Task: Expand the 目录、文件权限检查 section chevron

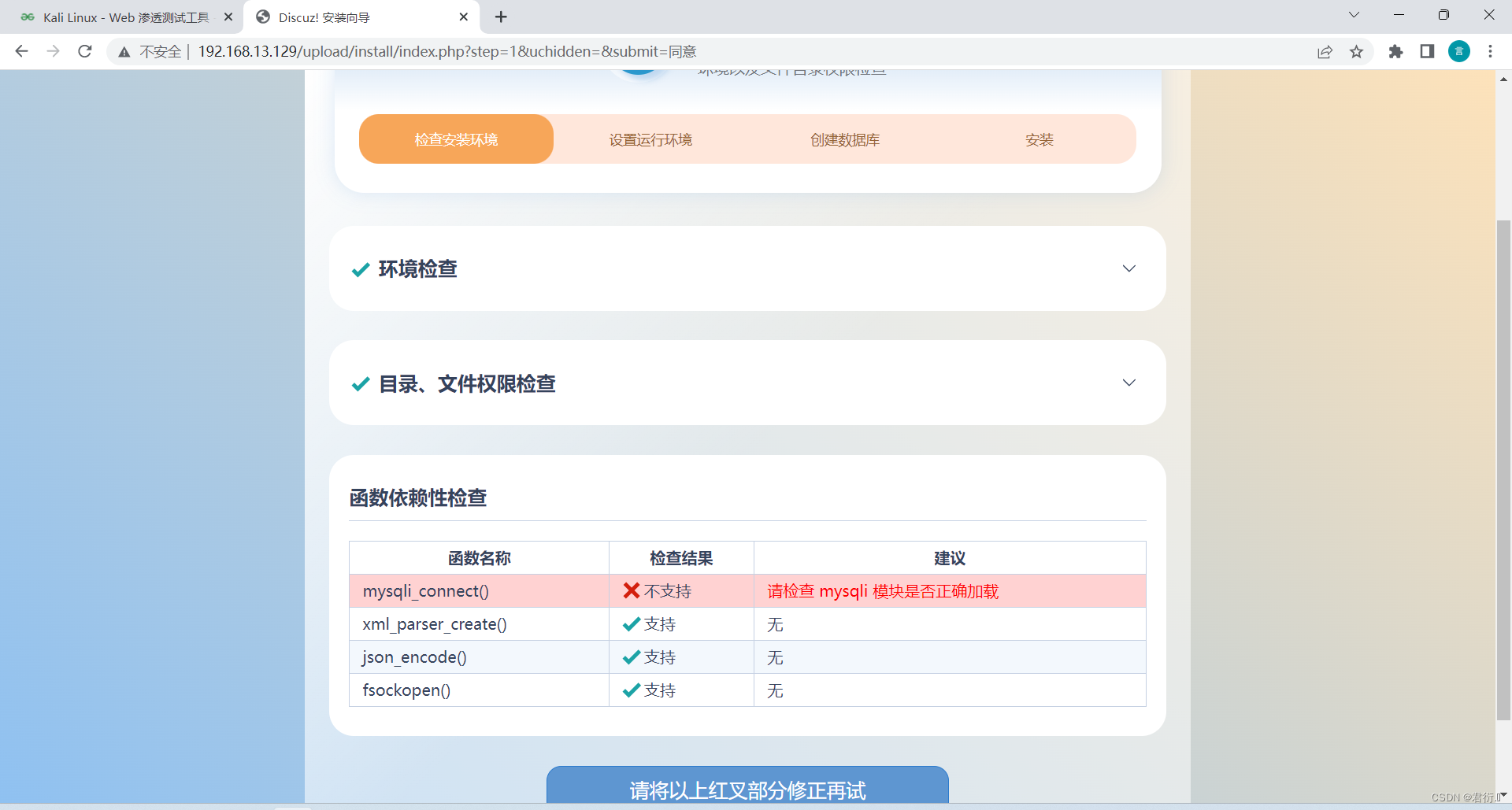Action: click(1128, 383)
